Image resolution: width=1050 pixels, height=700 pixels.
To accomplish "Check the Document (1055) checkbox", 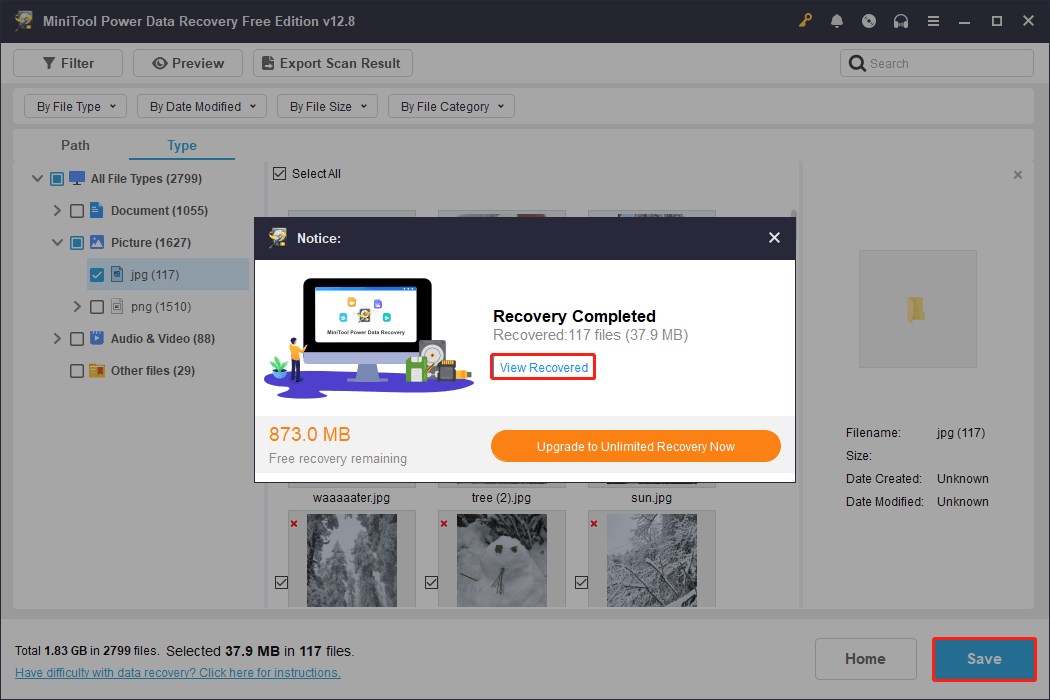I will 77,210.
